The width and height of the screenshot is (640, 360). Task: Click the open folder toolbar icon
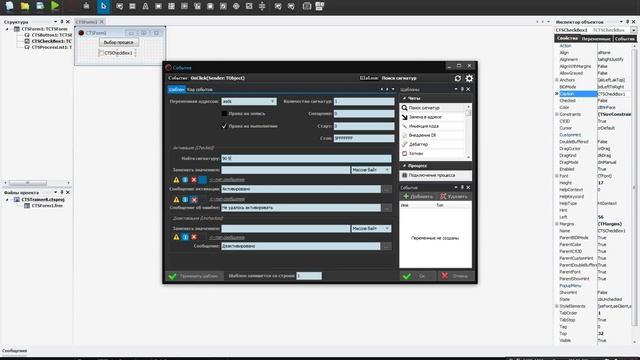coord(24,6)
